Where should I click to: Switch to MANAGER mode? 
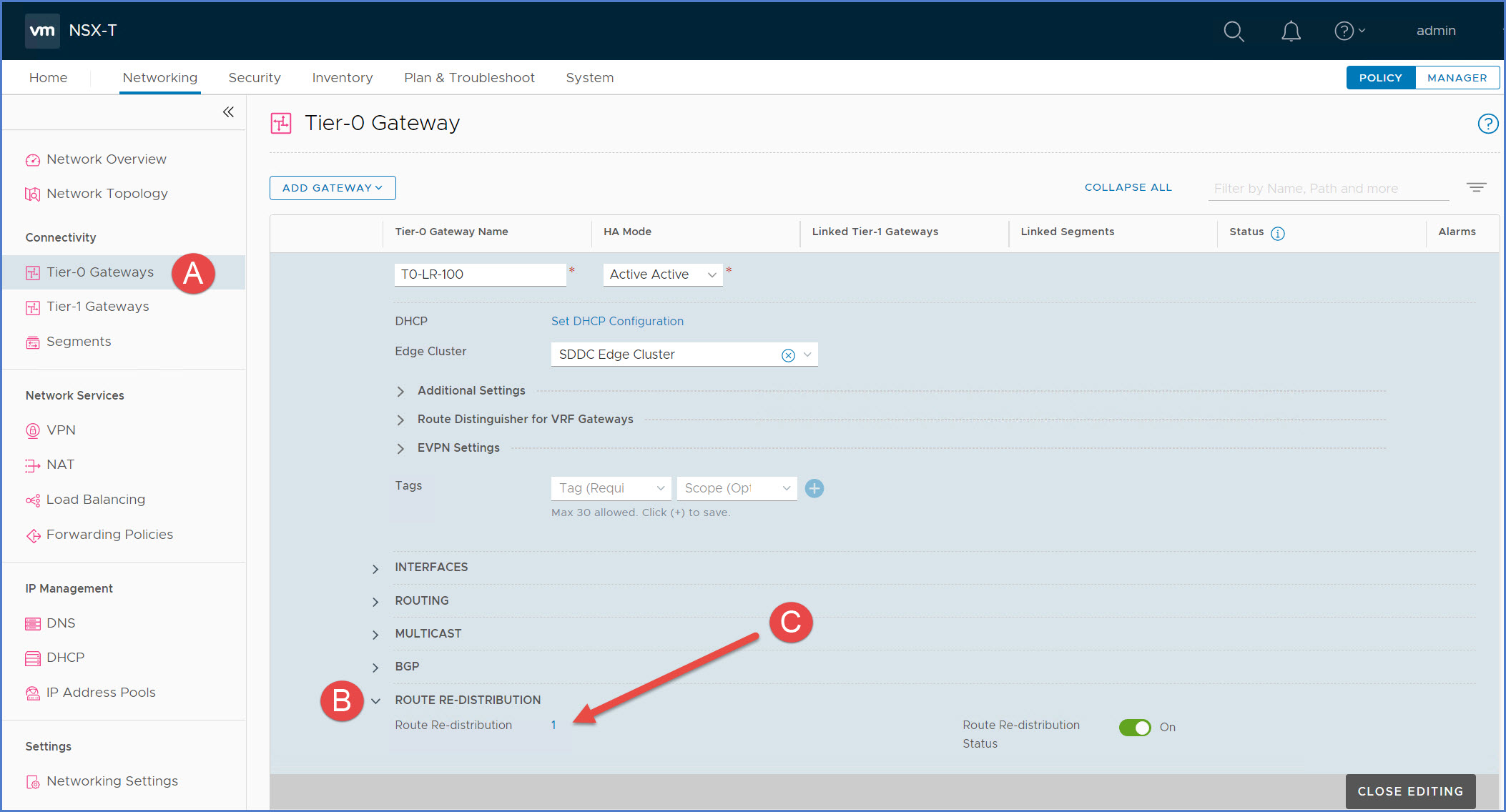click(x=1457, y=77)
